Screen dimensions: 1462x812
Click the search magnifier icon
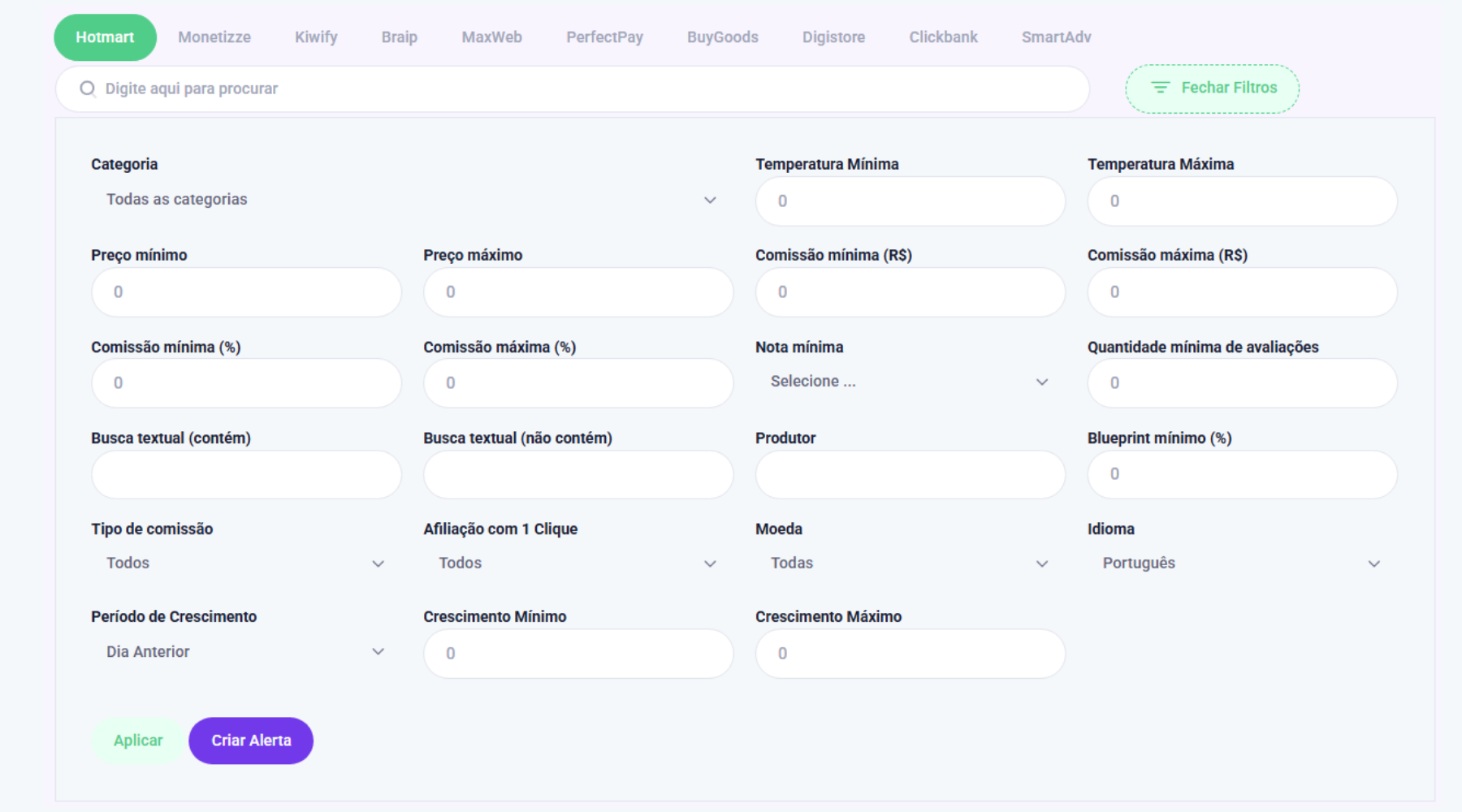pos(88,89)
